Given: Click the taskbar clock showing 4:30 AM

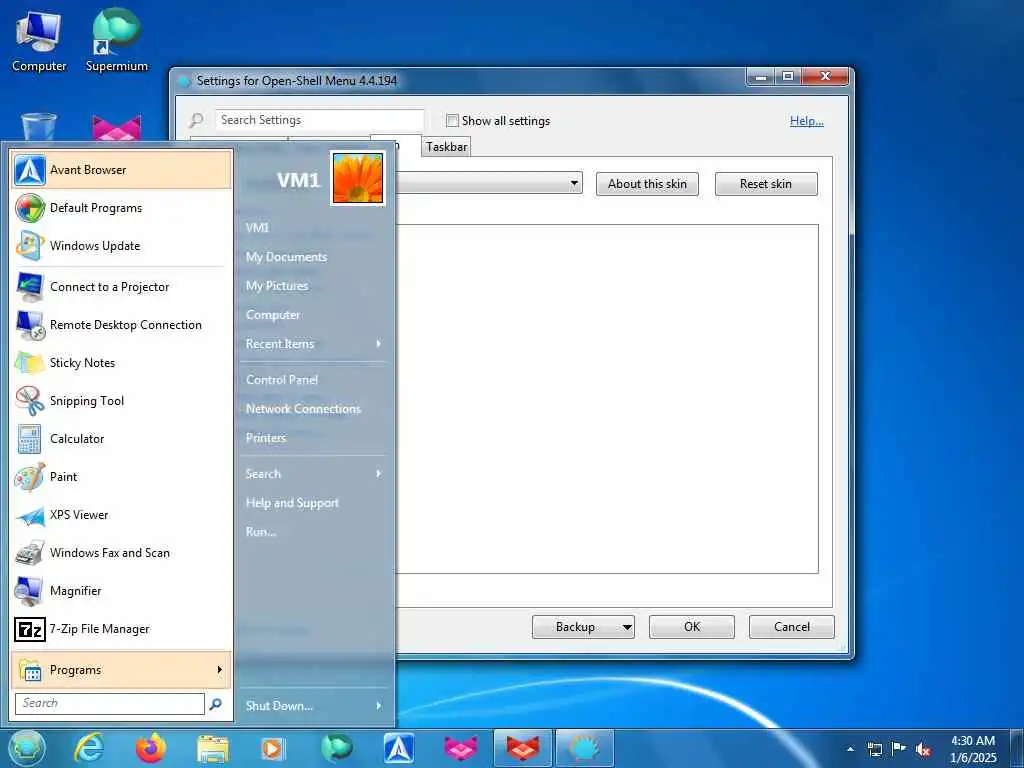Looking at the screenshot, I should [x=973, y=749].
